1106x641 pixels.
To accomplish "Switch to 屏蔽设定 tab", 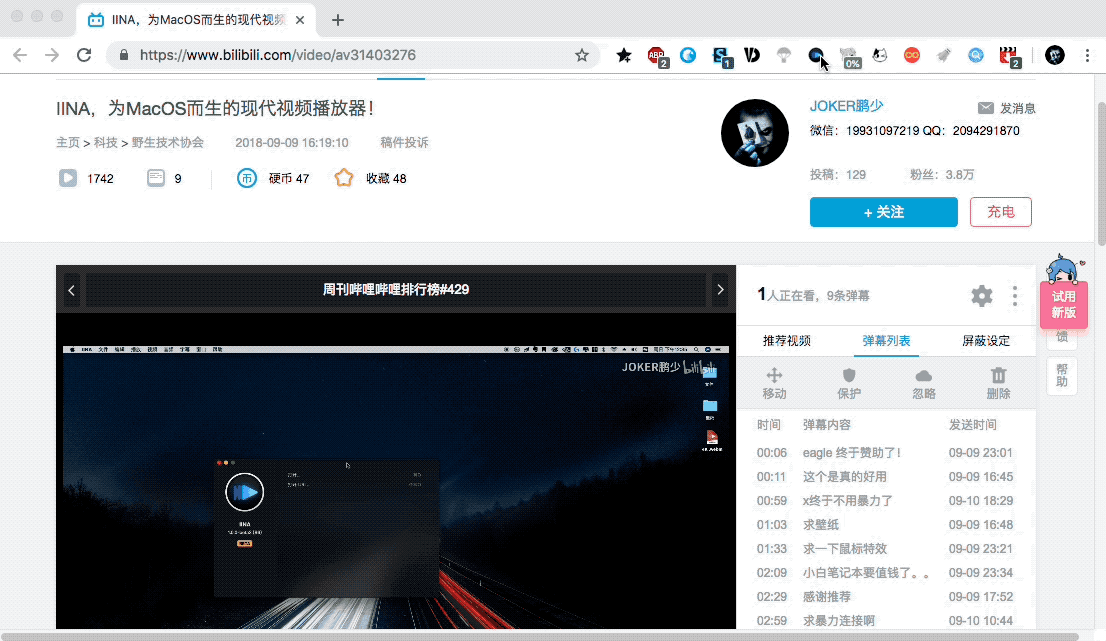I will [x=985, y=341].
